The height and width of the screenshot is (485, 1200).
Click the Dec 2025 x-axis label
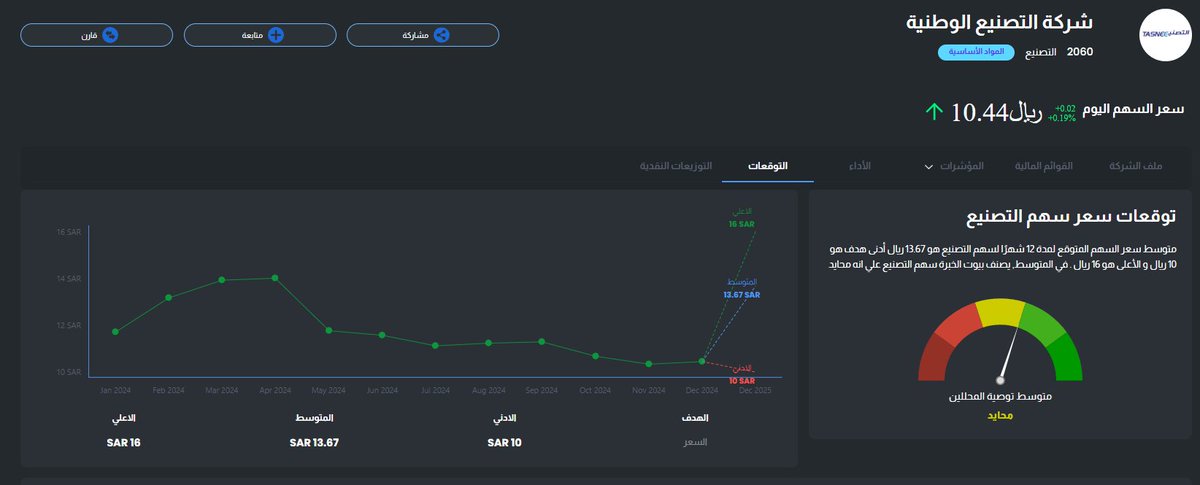click(x=755, y=390)
